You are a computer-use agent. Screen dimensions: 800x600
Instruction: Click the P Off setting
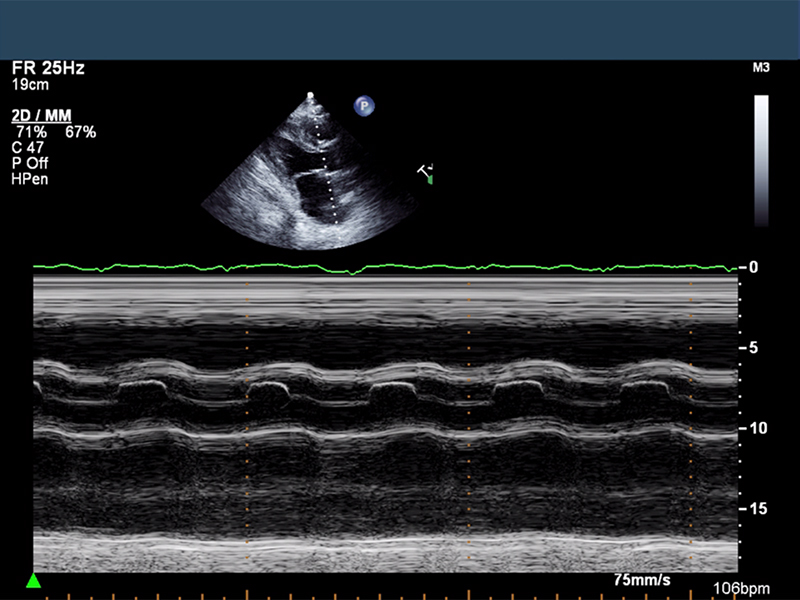point(30,163)
